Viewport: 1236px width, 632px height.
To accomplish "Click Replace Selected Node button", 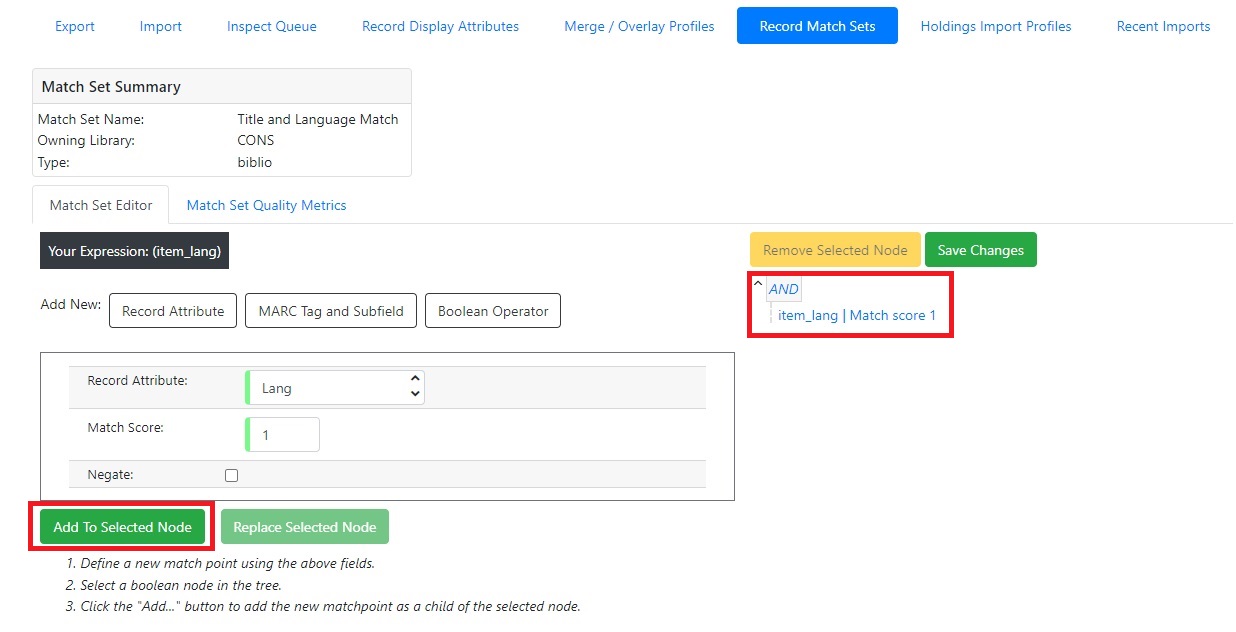I will [x=304, y=527].
